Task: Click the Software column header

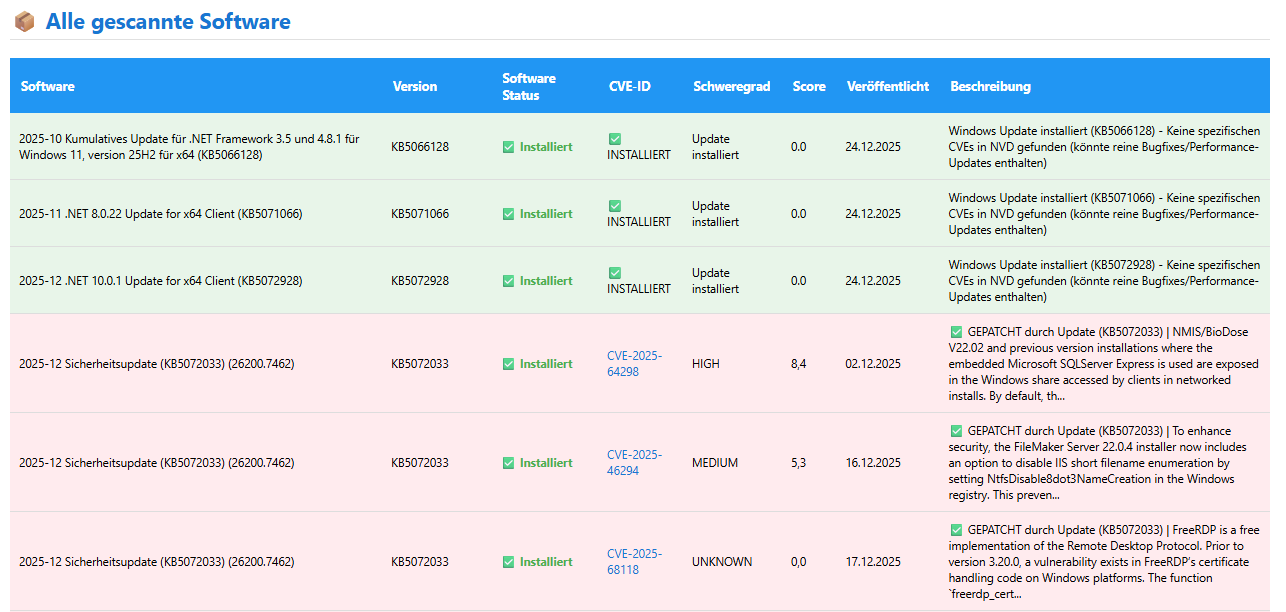Action: click(48, 86)
